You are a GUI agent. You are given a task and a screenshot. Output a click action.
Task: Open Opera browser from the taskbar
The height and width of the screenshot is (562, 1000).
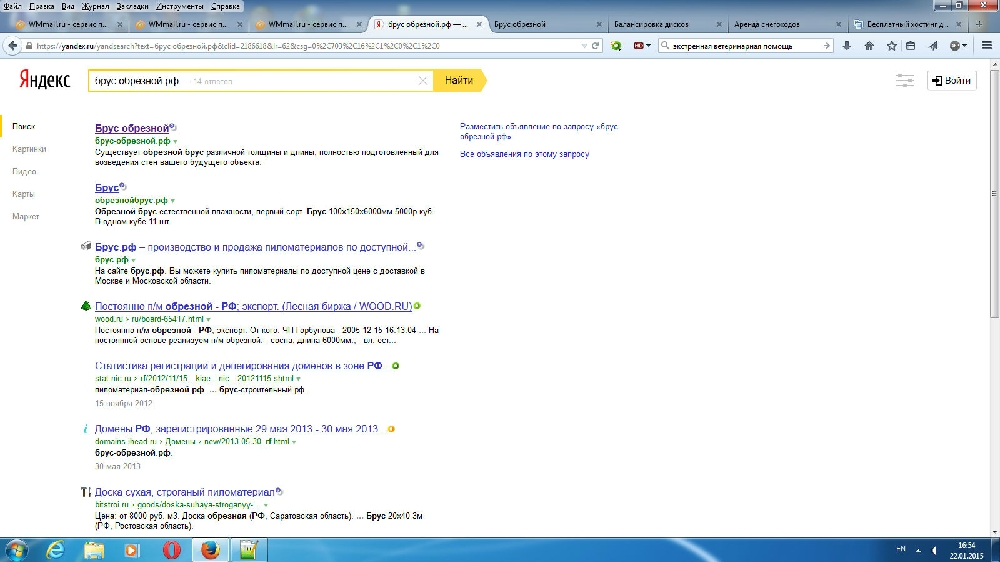172,550
